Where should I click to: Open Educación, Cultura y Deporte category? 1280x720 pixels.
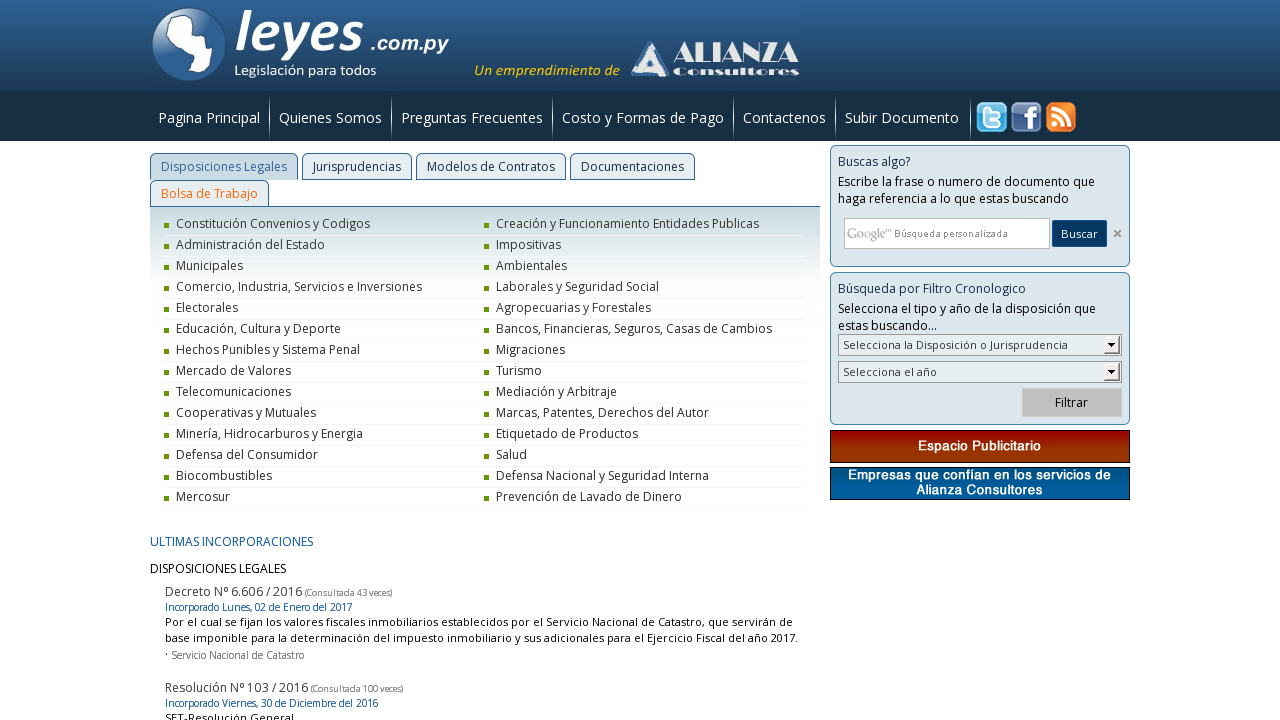tap(258, 329)
